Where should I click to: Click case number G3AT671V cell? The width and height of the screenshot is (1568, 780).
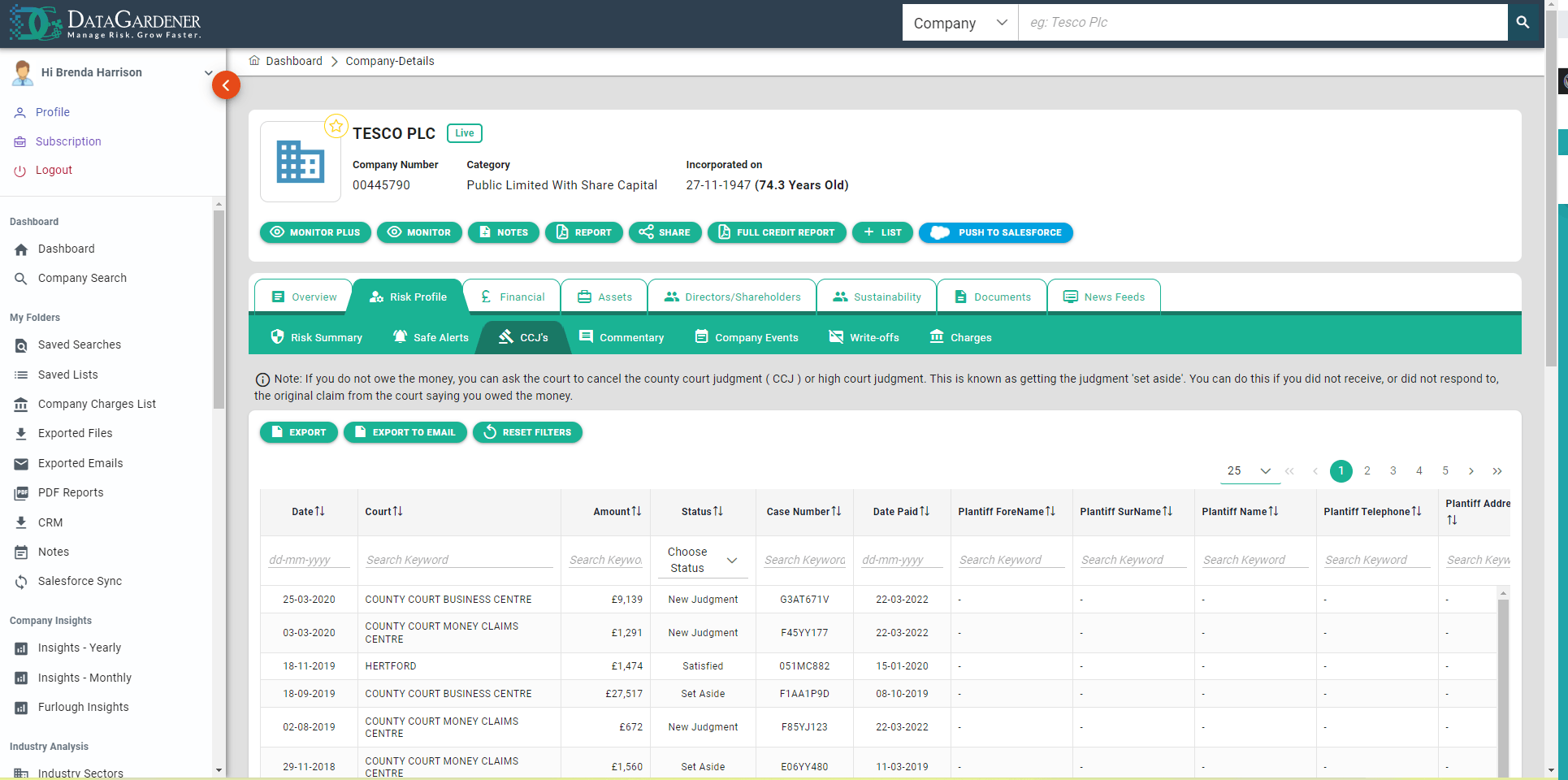point(804,600)
